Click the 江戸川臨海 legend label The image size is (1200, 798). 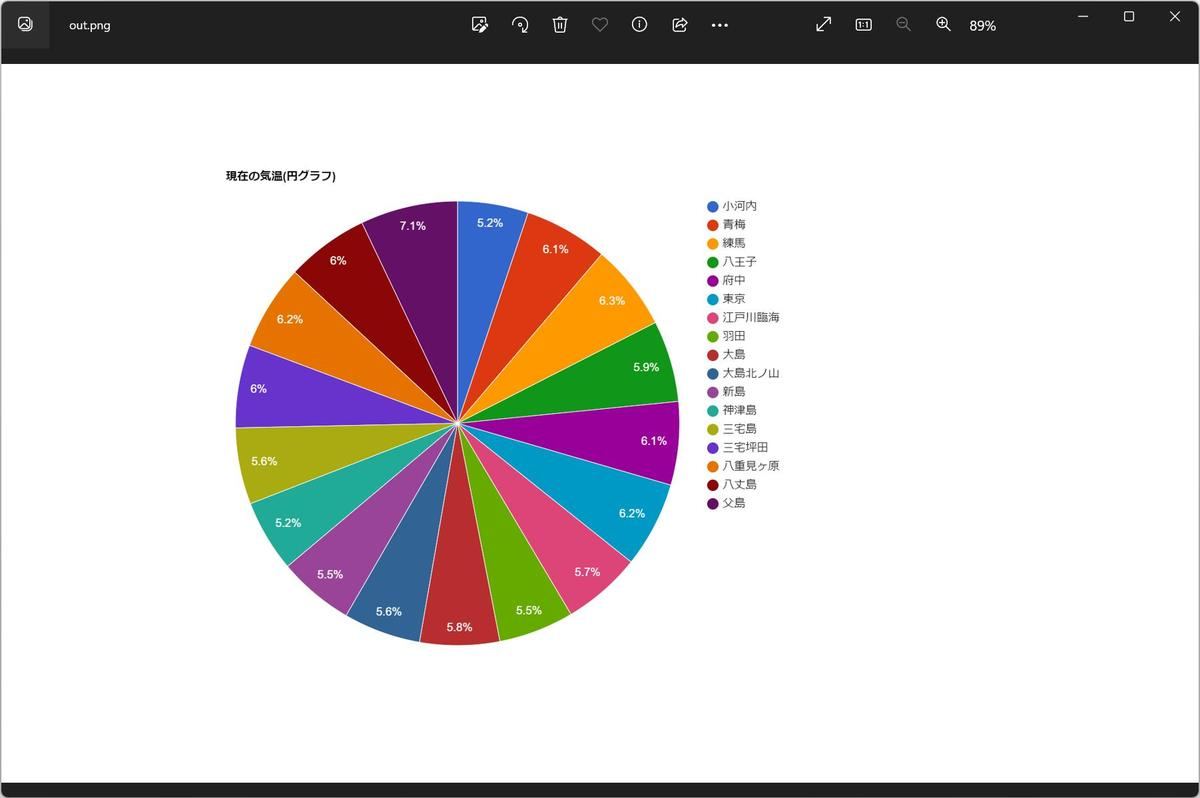tap(751, 317)
